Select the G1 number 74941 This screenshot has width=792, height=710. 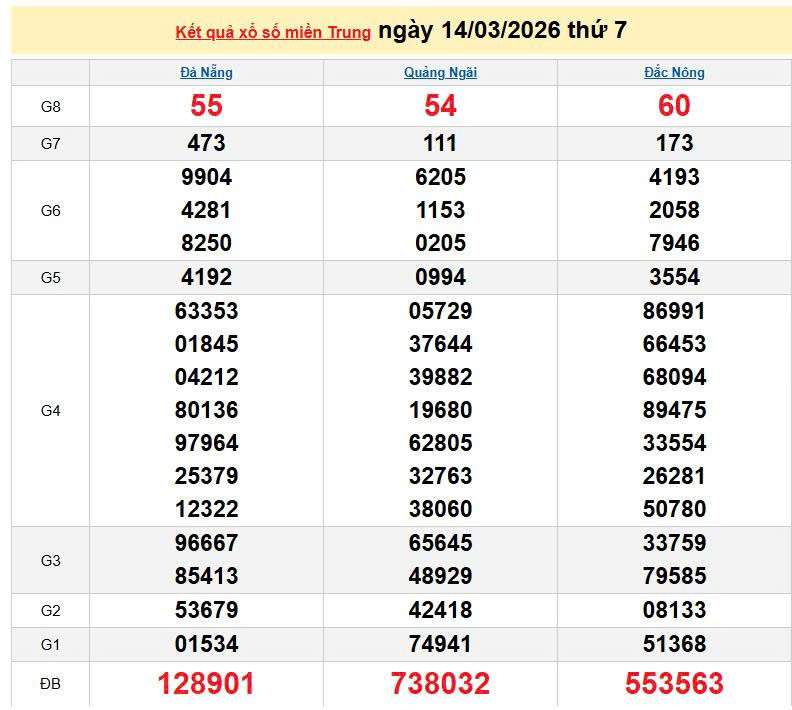click(440, 644)
